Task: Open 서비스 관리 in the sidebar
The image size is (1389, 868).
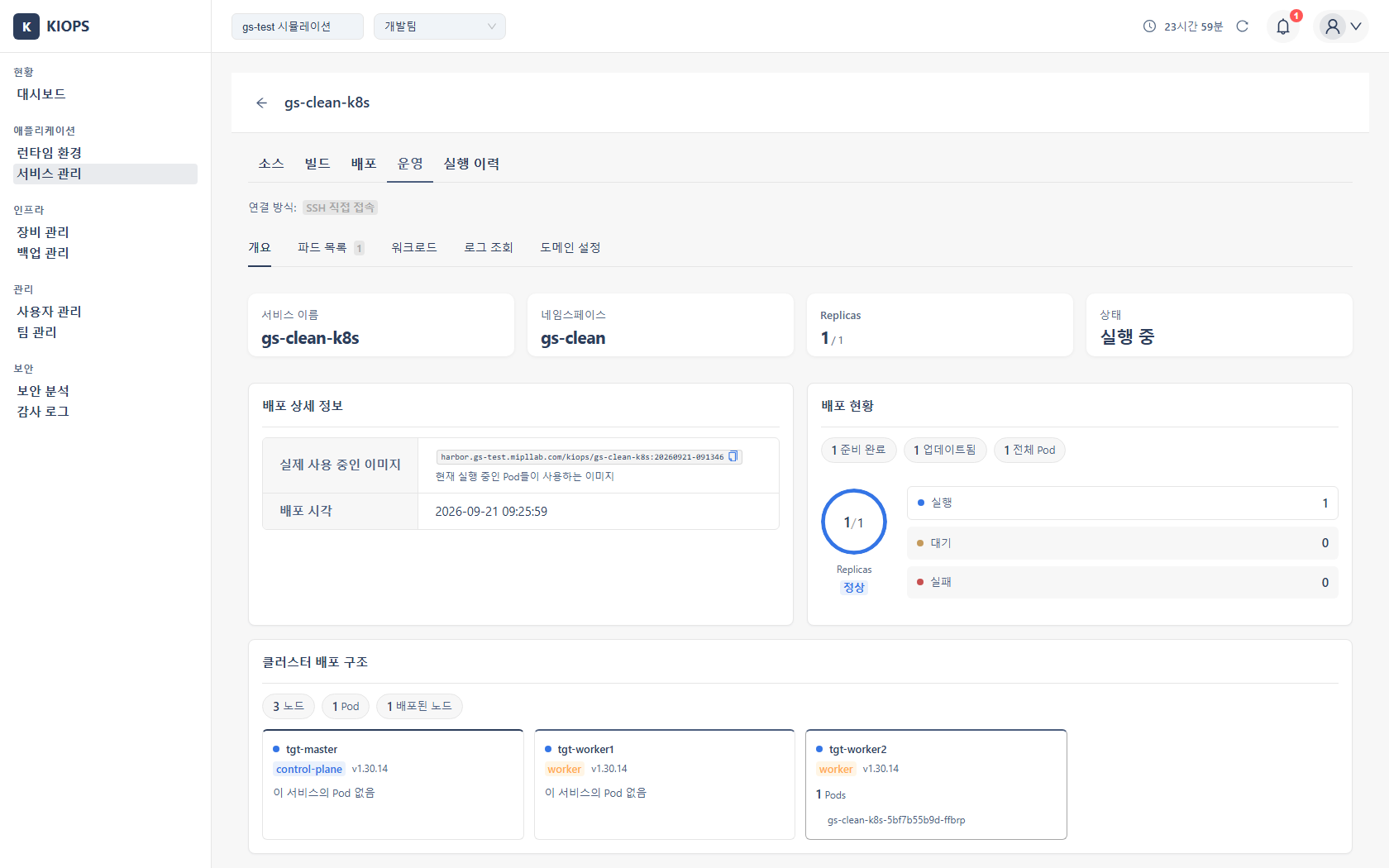Action: 106,174
